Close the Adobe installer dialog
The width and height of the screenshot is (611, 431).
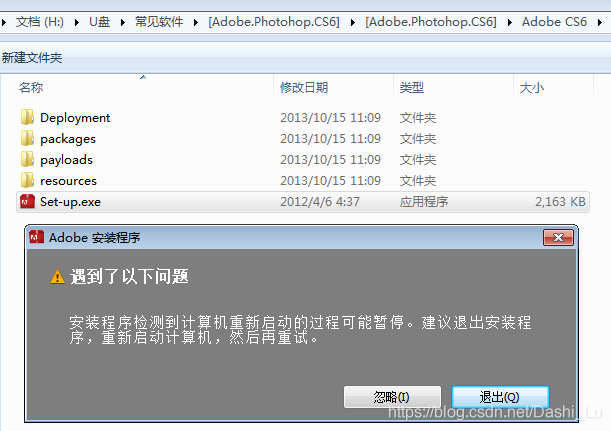tap(557, 238)
